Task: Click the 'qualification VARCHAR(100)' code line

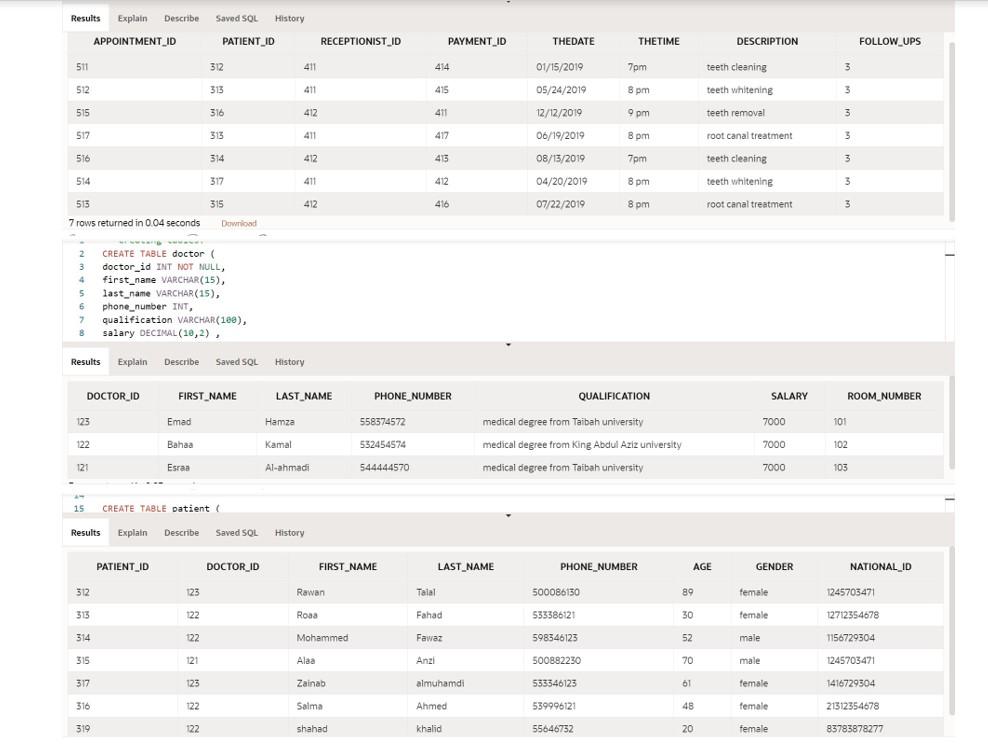Action: (x=174, y=320)
